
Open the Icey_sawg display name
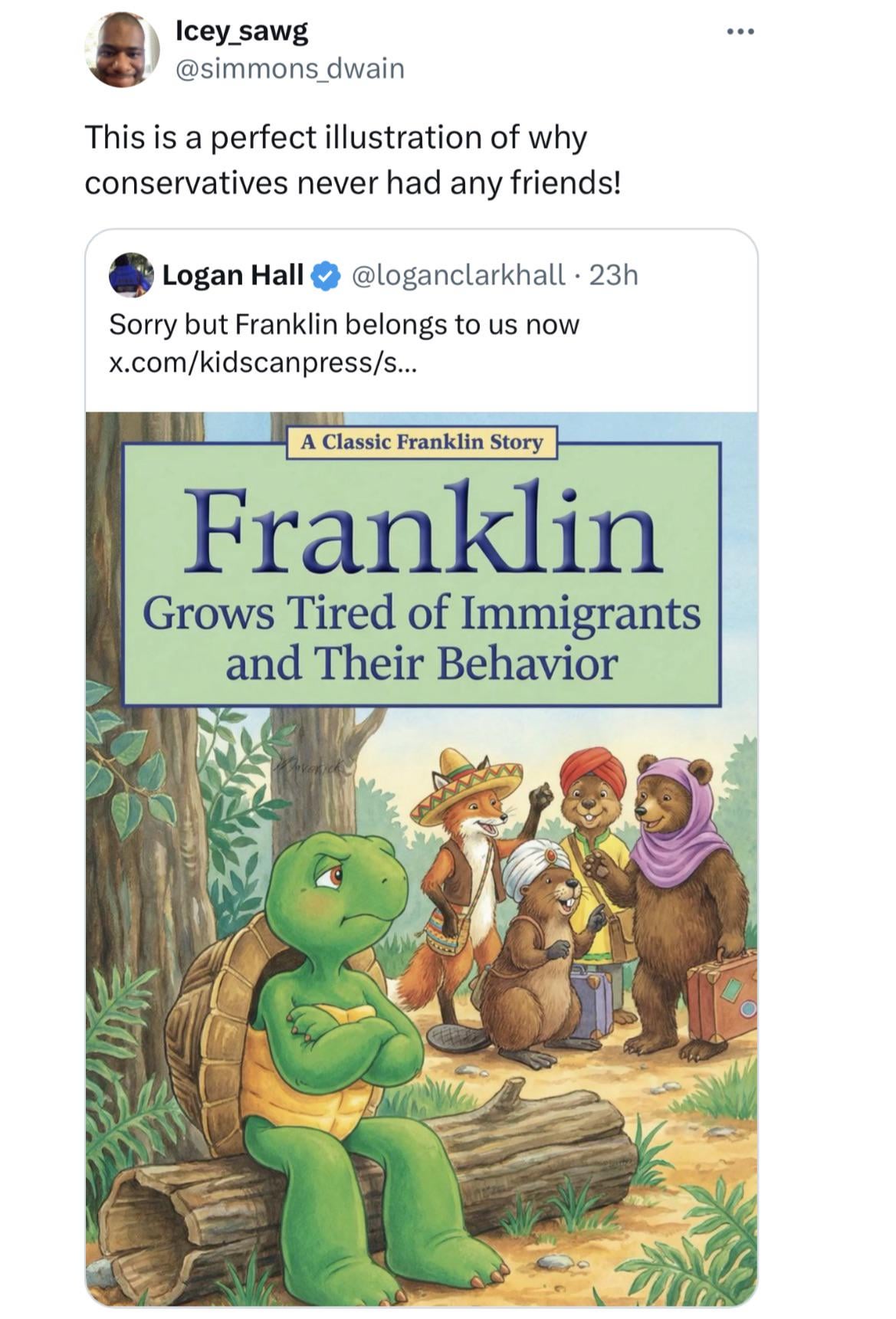[241, 31]
